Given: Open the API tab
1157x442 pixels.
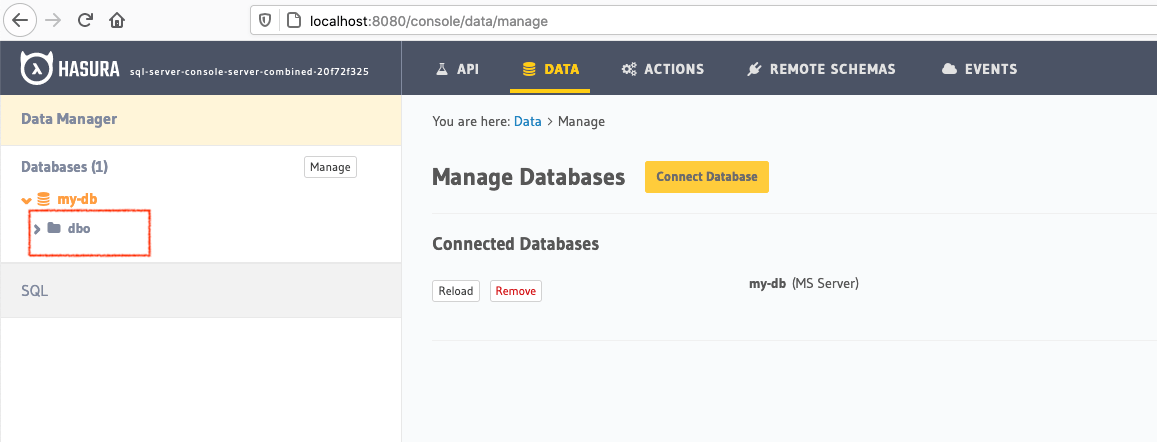Looking at the screenshot, I should [x=457, y=69].
